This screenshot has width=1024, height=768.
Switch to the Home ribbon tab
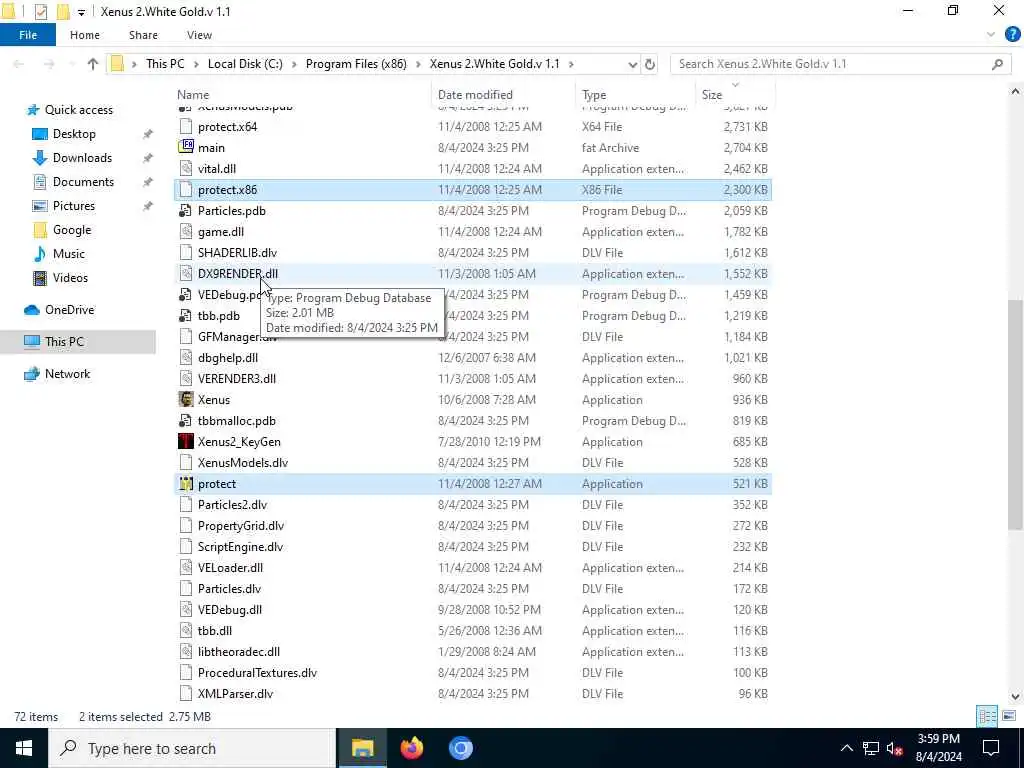[85, 35]
